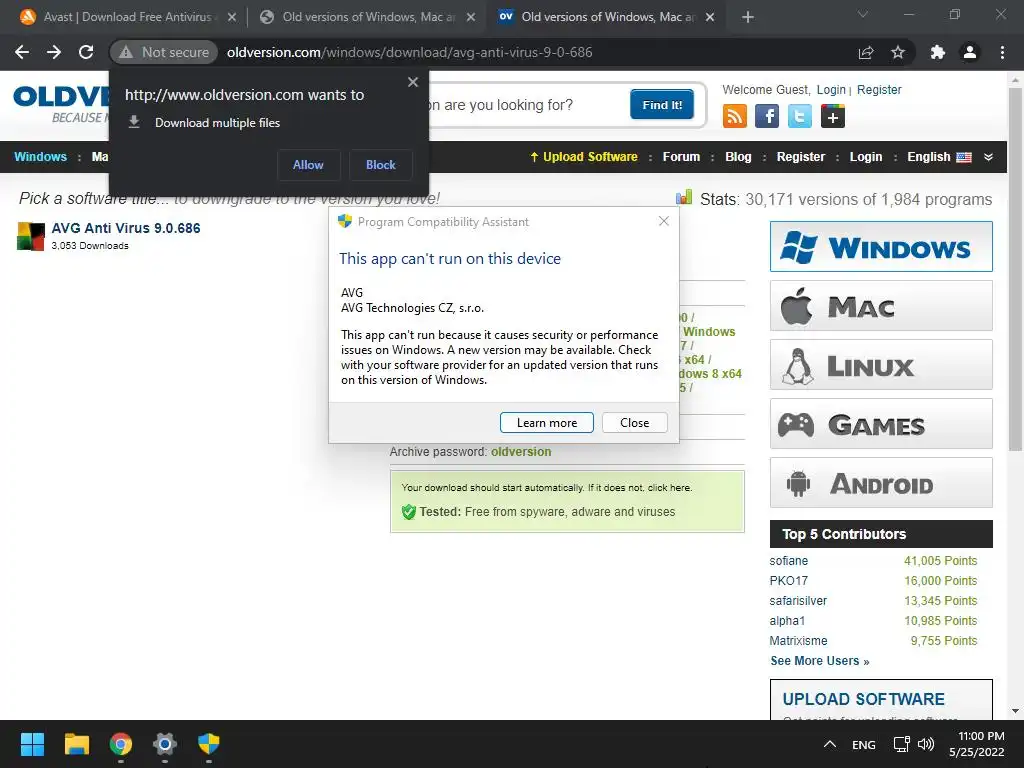This screenshot has width=1024, height=768.
Task: Switch to the second Old versions tab
Action: click(x=366, y=17)
